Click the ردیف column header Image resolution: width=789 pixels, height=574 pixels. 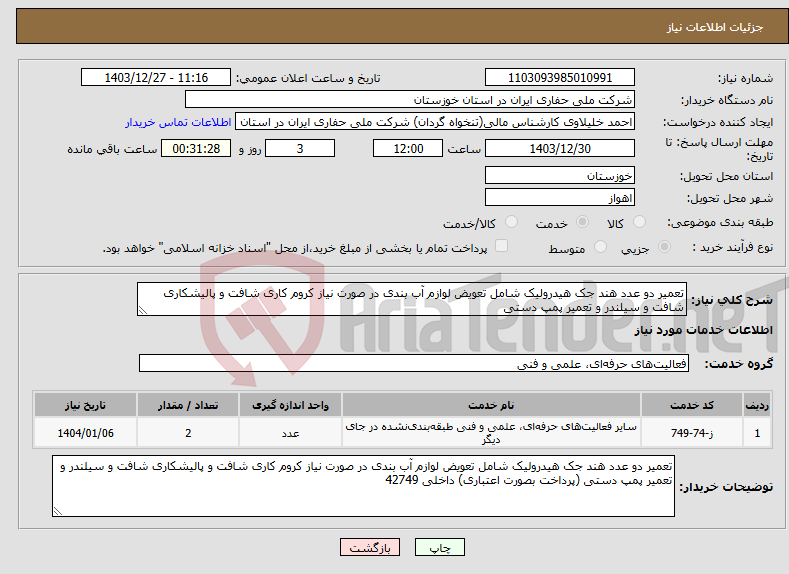(757, 405)
